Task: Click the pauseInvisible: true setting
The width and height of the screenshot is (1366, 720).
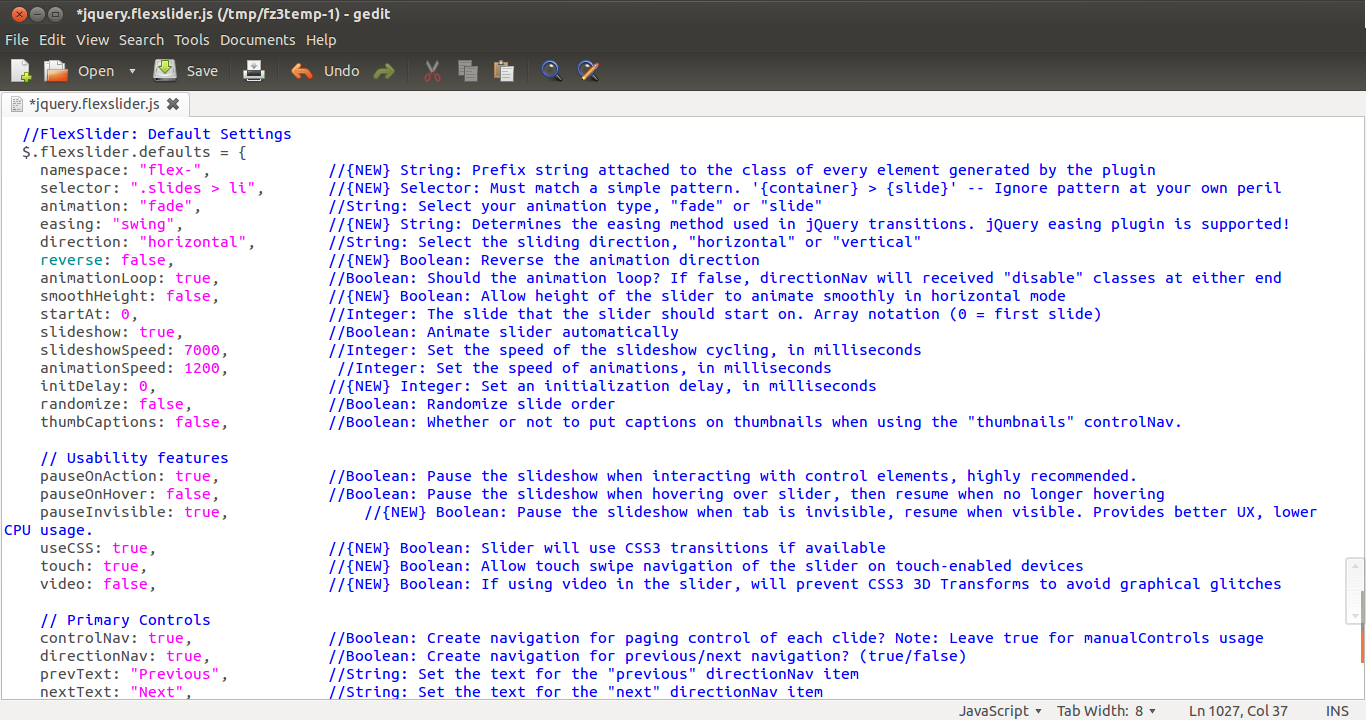Action: click(x=134, y=512)
